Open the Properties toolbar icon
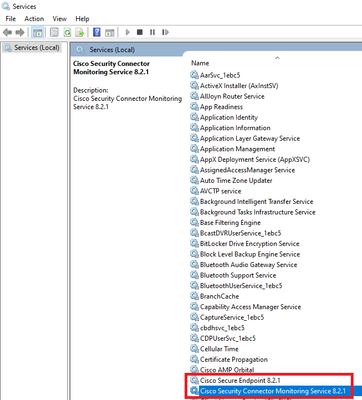This screenshot has width=362, height=400. (54, 32)
